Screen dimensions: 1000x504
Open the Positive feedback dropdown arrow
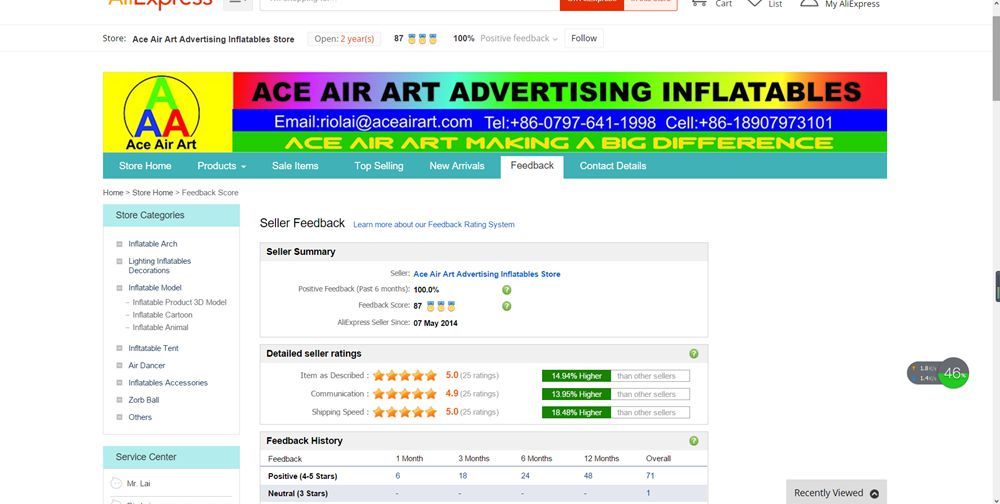(x=555, y=39)
